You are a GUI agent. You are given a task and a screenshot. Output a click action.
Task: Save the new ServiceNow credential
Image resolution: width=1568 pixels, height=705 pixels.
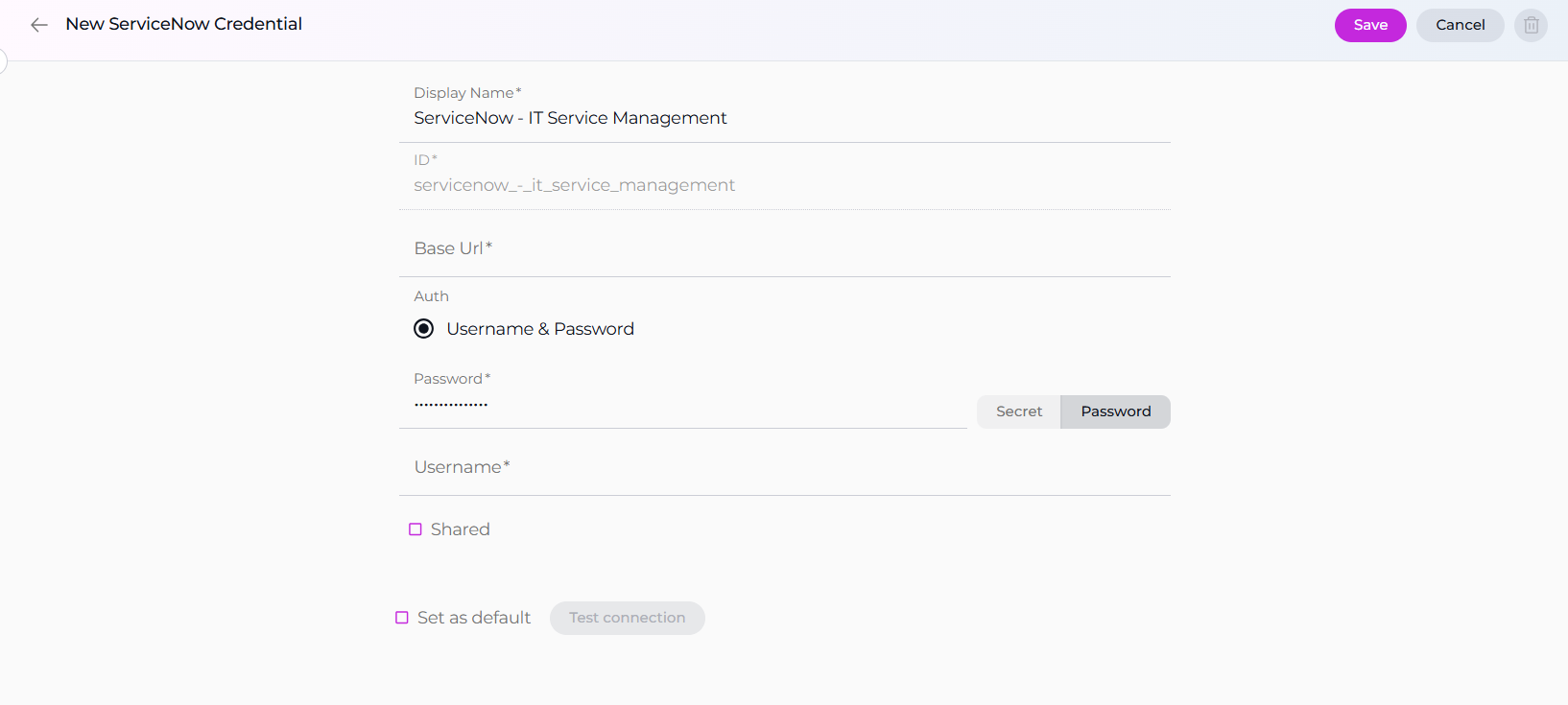[x=1369, y=25]
